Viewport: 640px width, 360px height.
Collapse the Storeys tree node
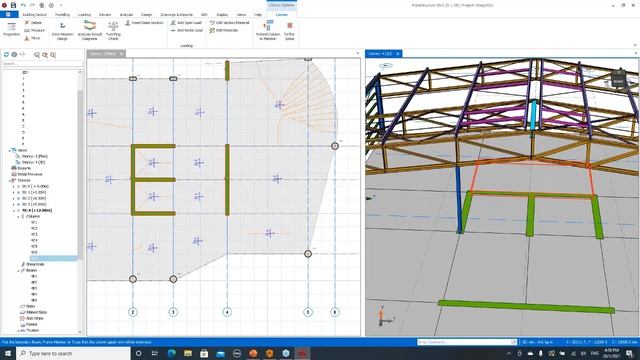pos(9,180)
